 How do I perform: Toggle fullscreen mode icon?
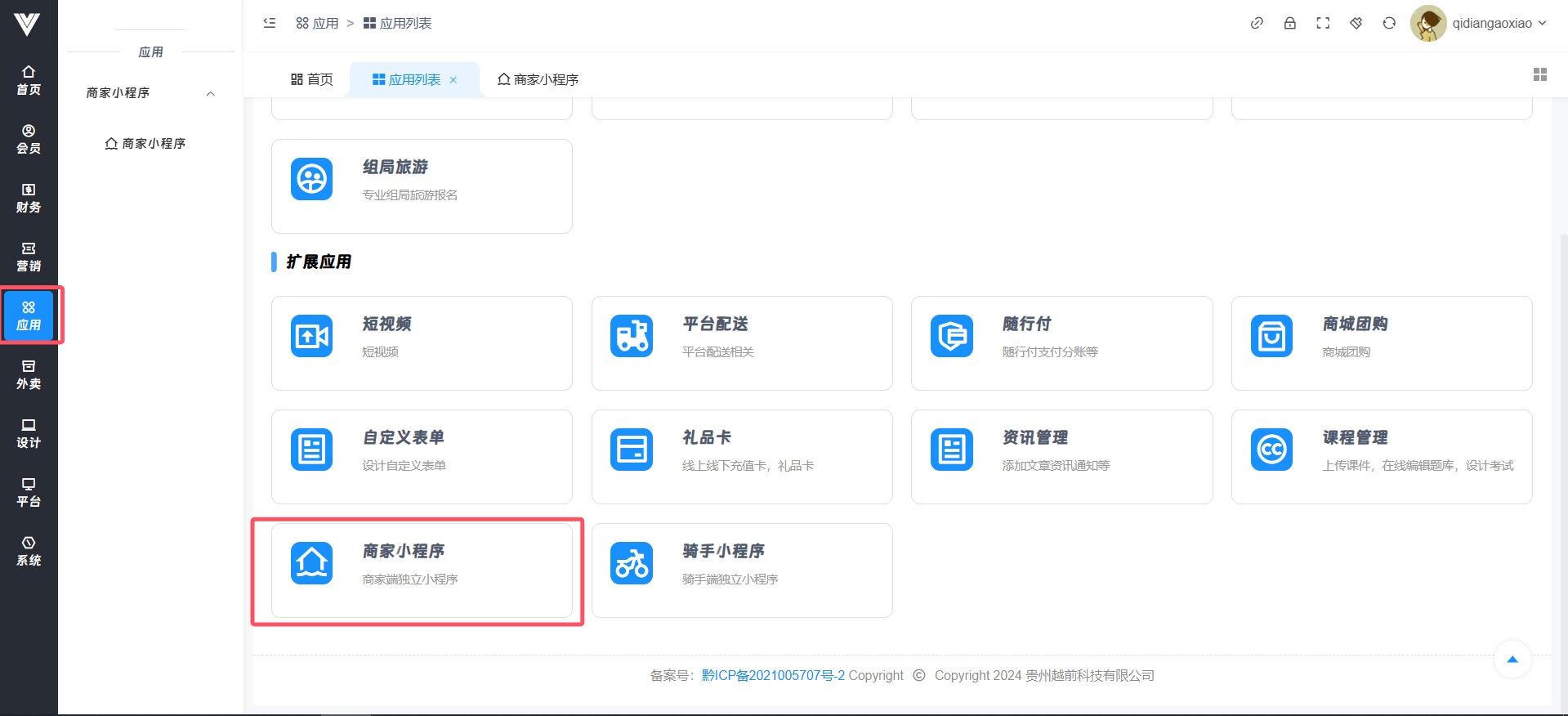tap(1323, 23)
